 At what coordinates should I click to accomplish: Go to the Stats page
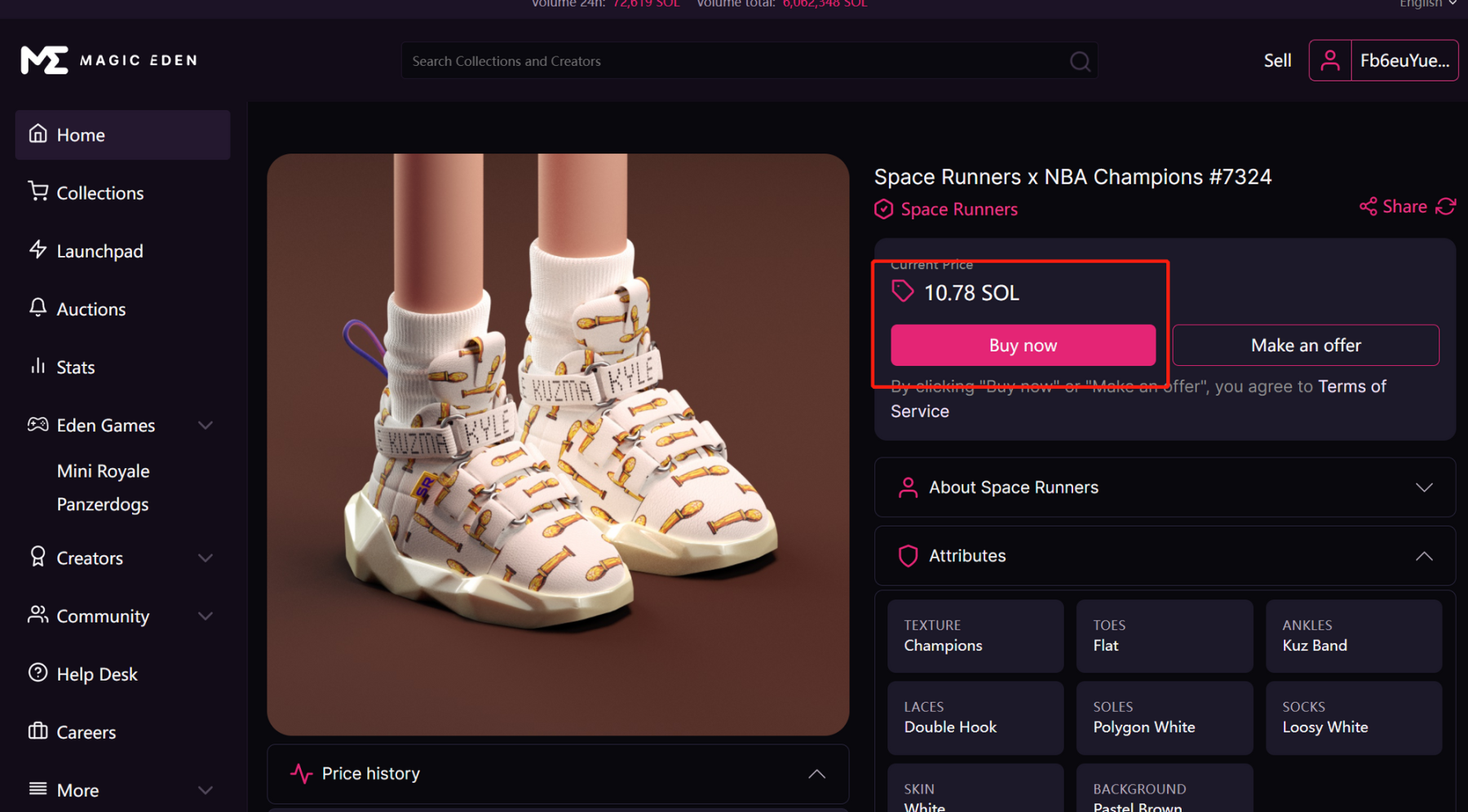[x=75, y=368]
